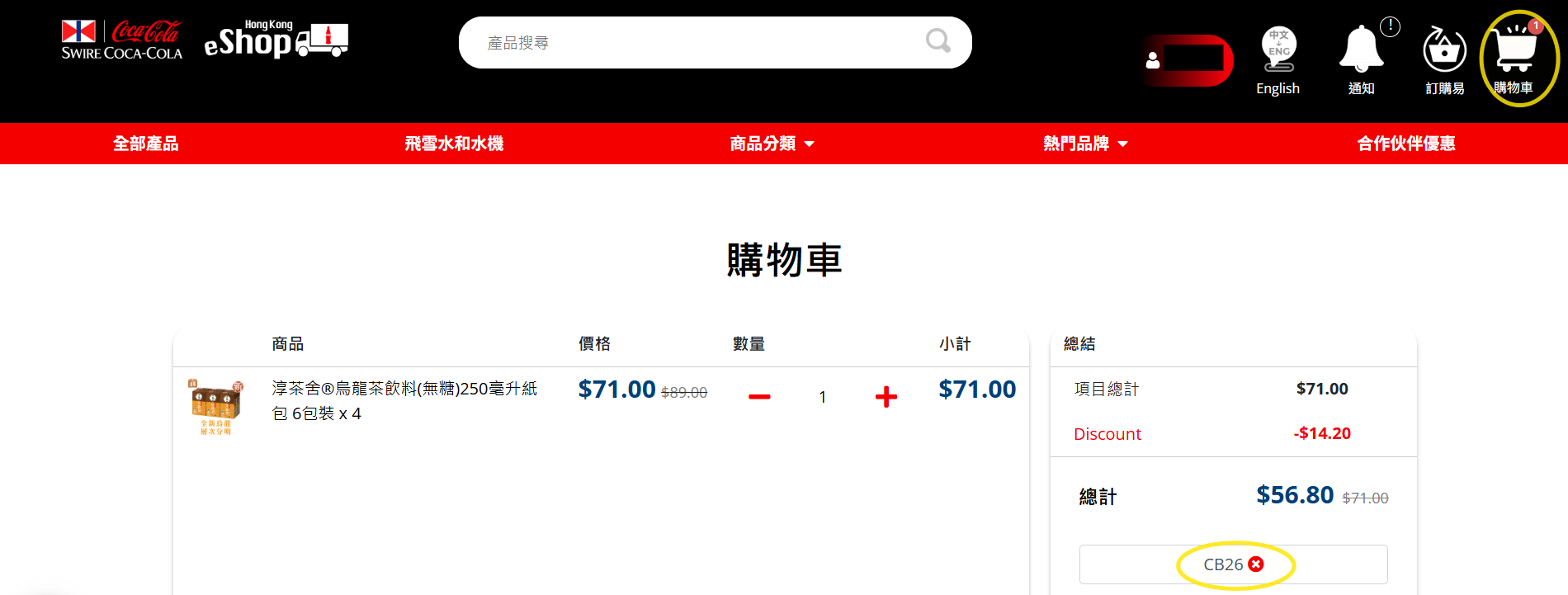Decrease item quantity with minus button
The width and height of the screenshot is (1568, 595).
coord(759,397)
